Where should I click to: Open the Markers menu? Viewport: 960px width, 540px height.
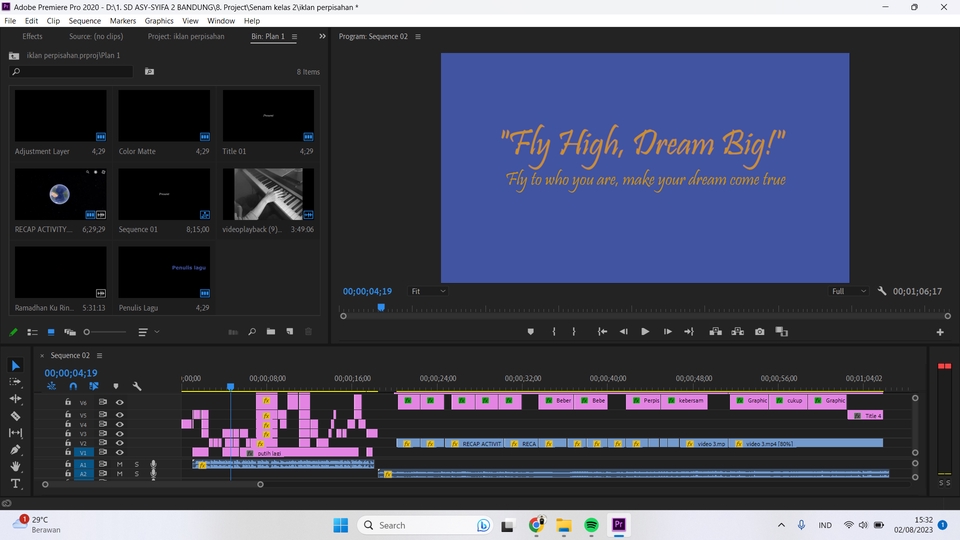[x=122, y=21]
